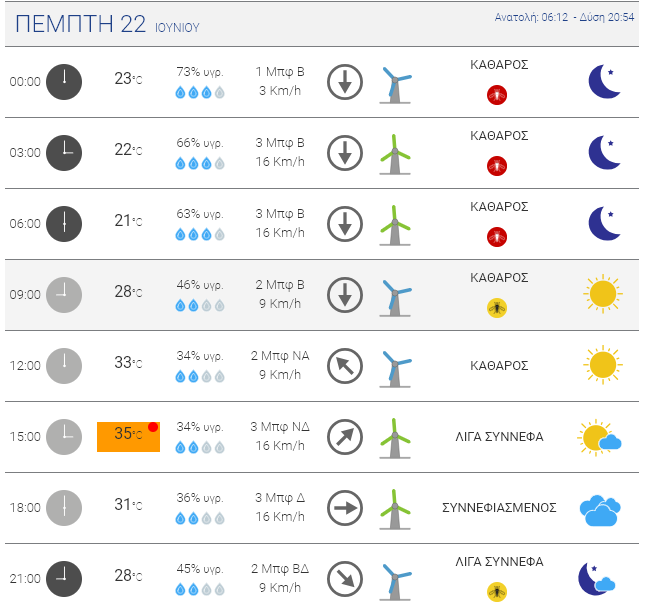This screenshot has width=651, height=613.
Task: Click the blue clouds icon at 18:00
Action: [600, 510]
